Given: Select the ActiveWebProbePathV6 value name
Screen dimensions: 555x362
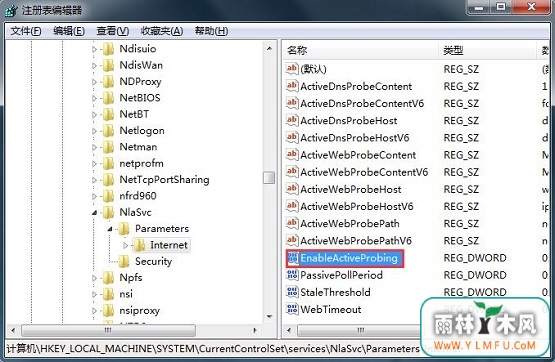Looking at the screenshot, I should [356, 241].
